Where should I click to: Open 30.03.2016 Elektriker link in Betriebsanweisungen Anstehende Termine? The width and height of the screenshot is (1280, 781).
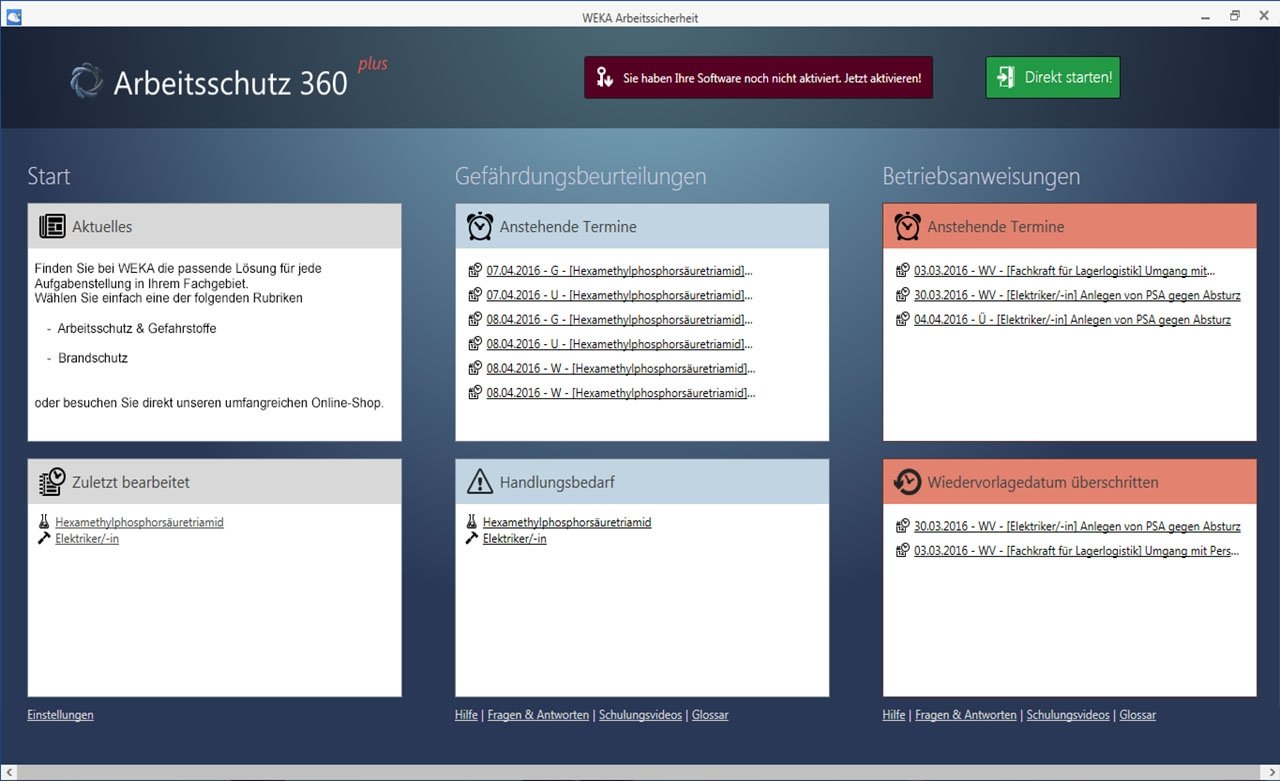(x=1077, y=295)
